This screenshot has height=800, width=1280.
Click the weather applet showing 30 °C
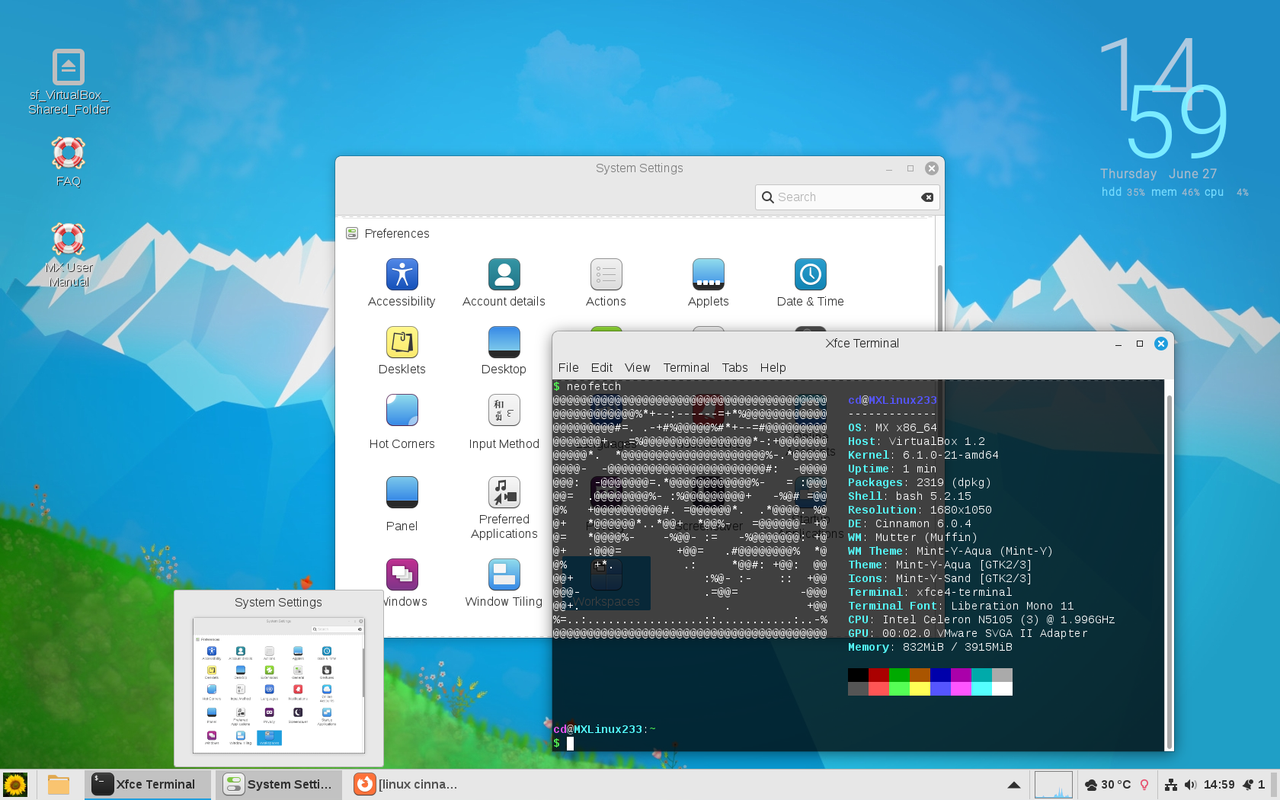1106,784
